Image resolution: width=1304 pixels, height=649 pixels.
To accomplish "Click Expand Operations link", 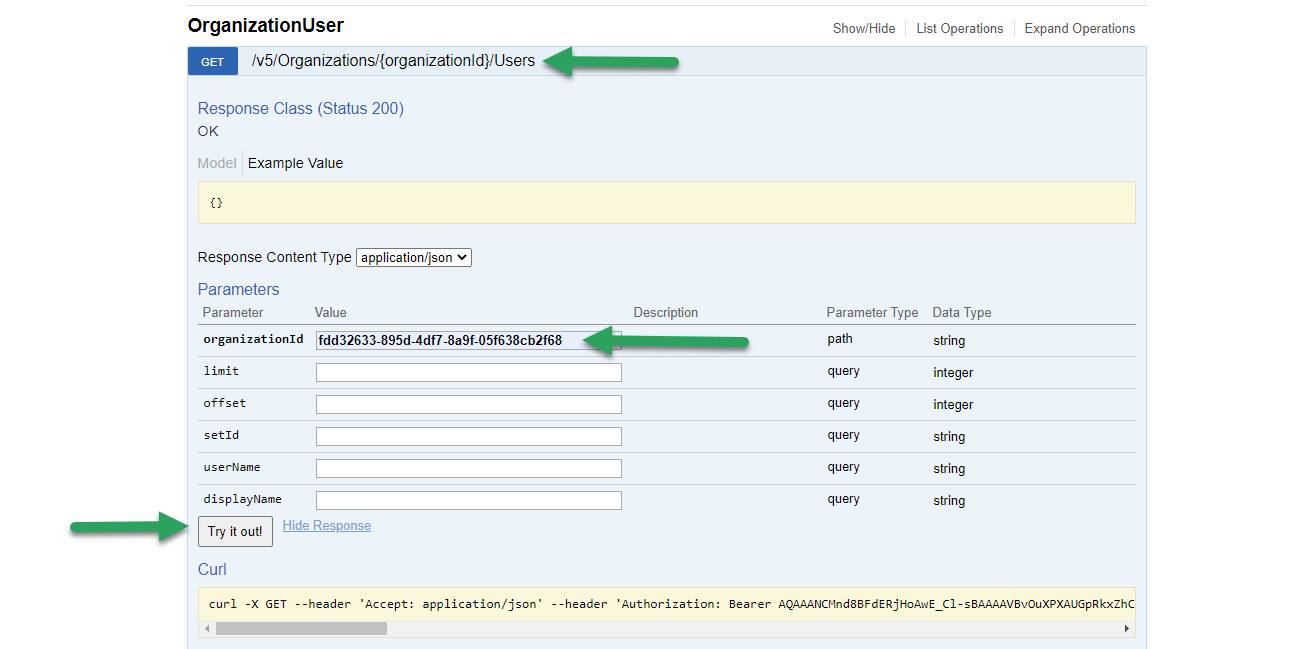I will (1080, 28).
